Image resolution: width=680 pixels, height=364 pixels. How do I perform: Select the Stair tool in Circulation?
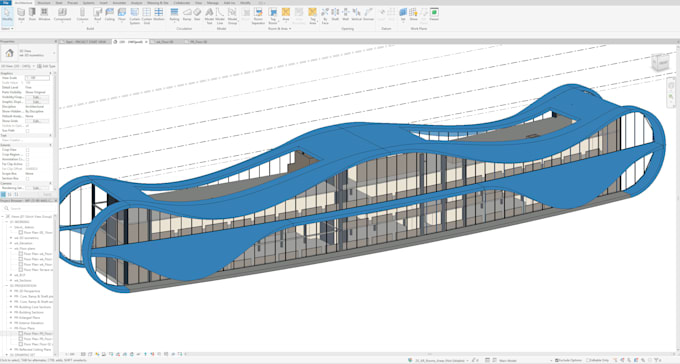197,14
